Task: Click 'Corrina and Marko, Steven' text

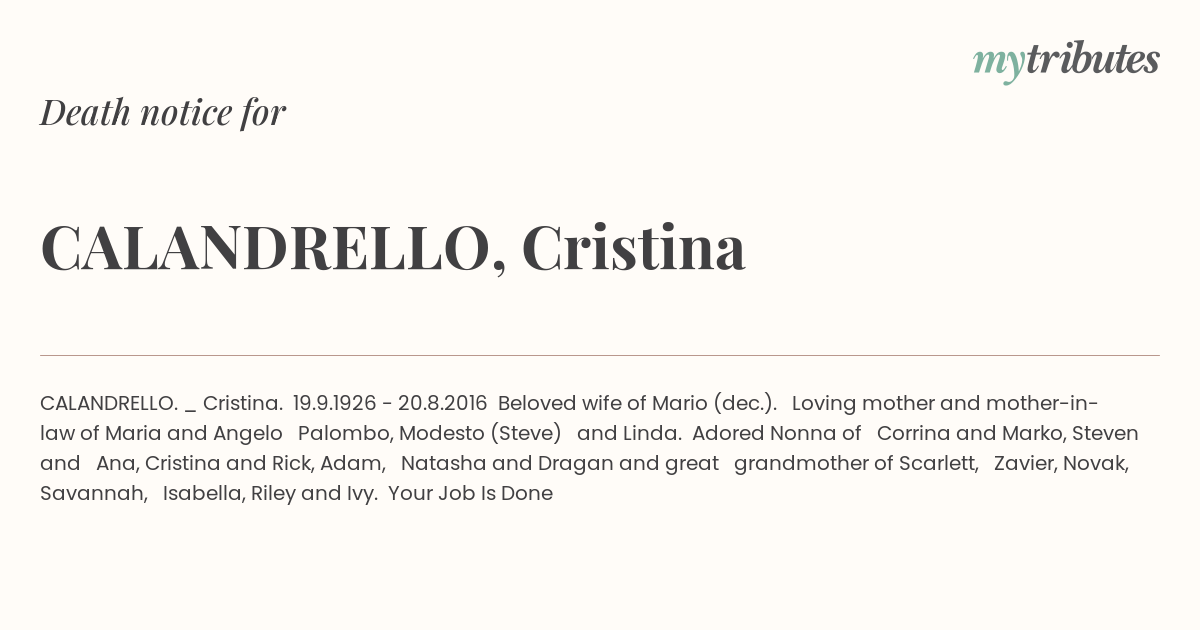Action: tap(1008, 433)
